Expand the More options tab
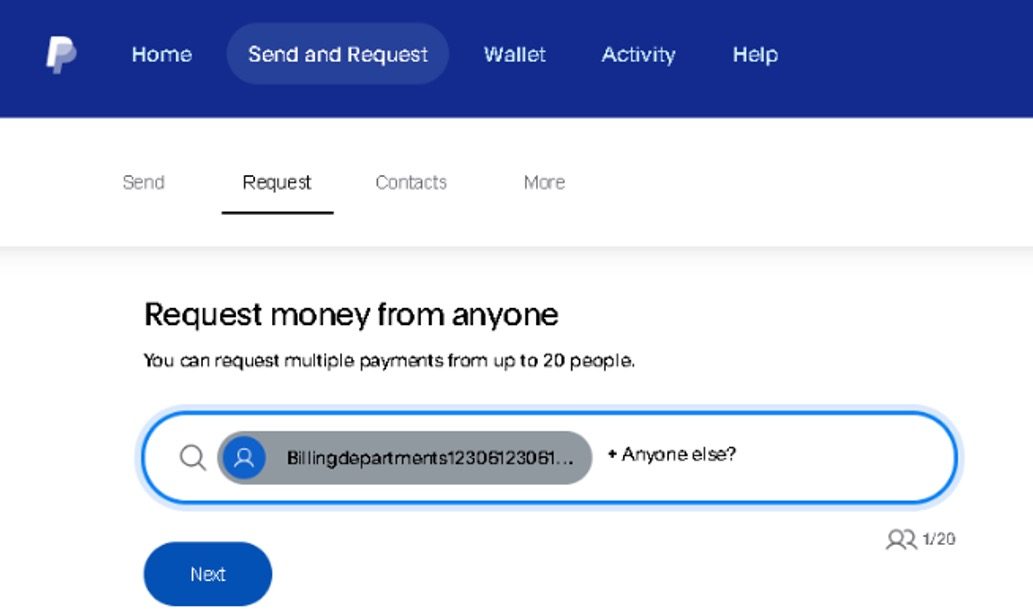The image size is (1033, 612). (x=544, y=183)
